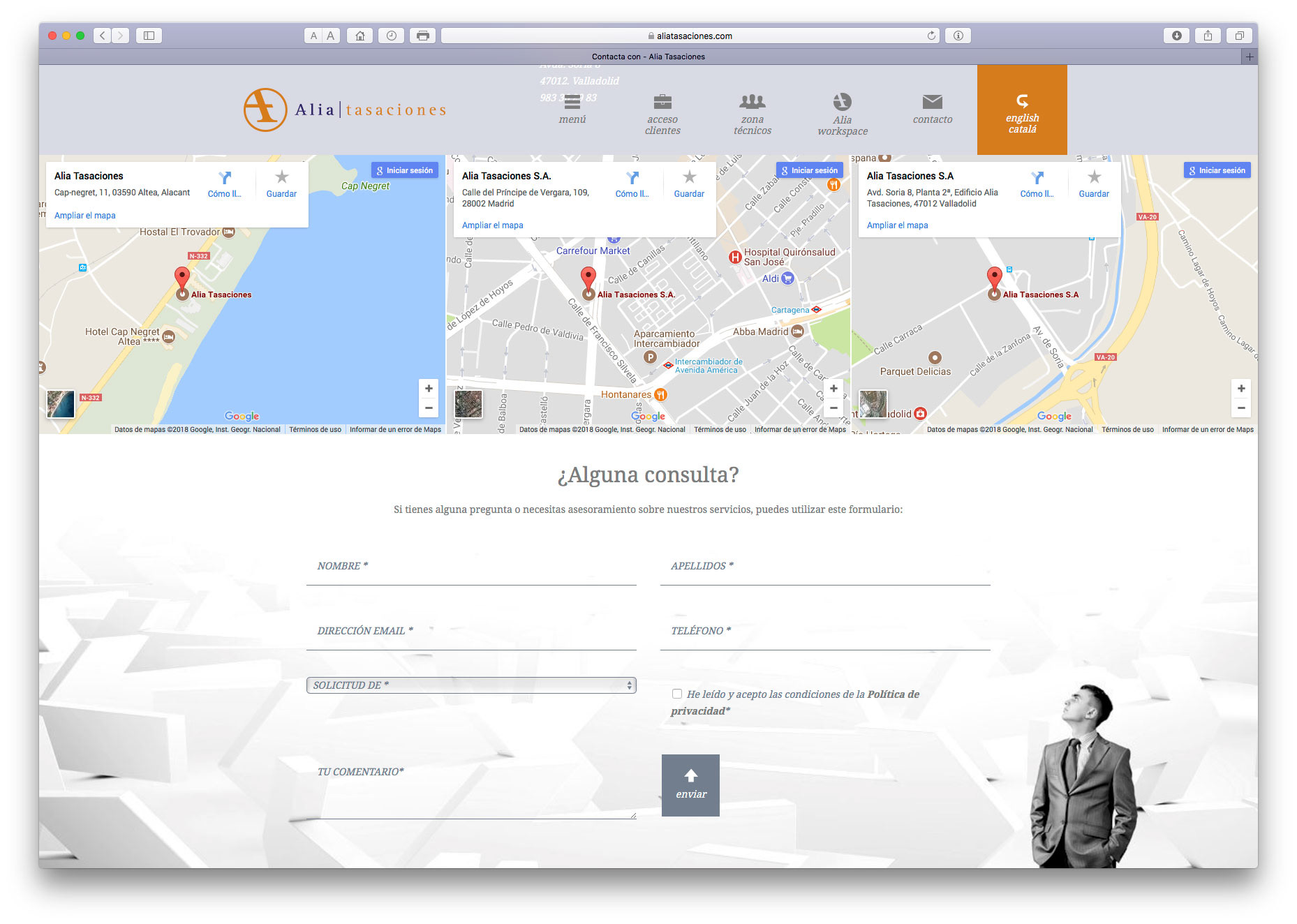
Task: Click Carrefour Market label on Madrid map
Action: click(x=593, y=251)
